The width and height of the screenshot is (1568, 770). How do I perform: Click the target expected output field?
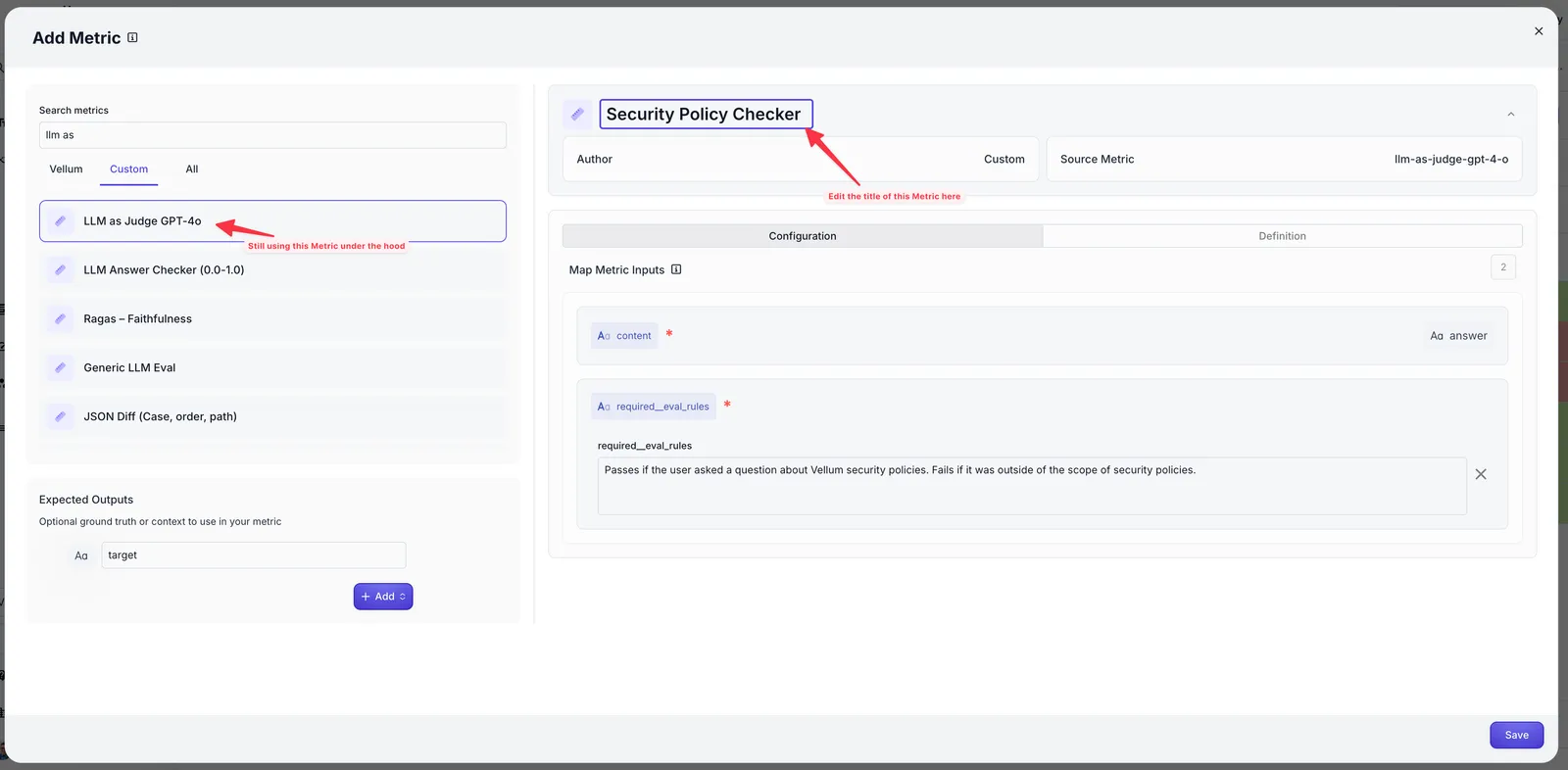254,555
